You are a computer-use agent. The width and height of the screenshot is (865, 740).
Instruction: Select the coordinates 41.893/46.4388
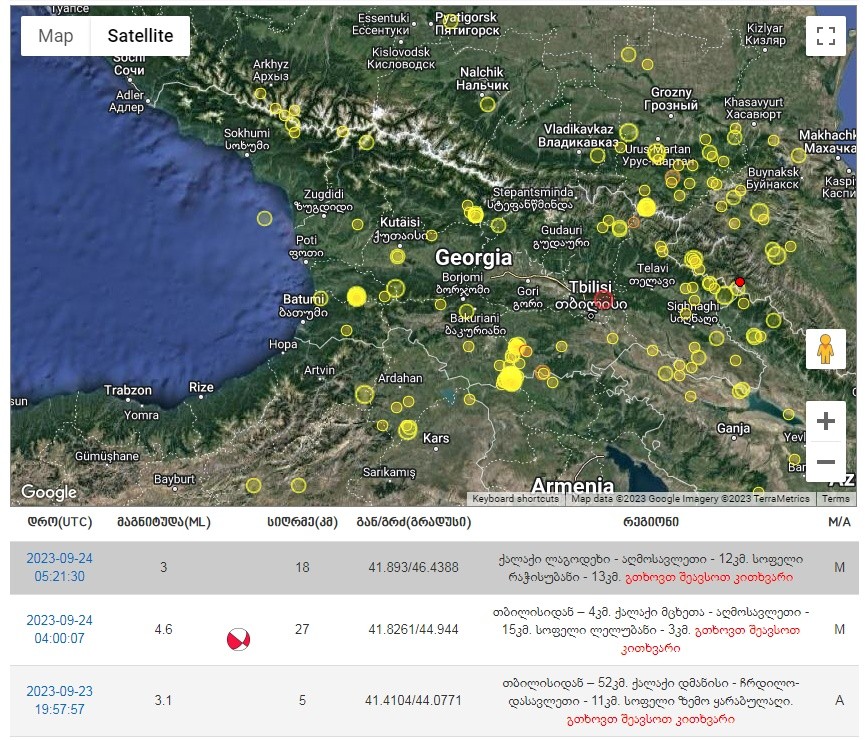tap(413, 567)
